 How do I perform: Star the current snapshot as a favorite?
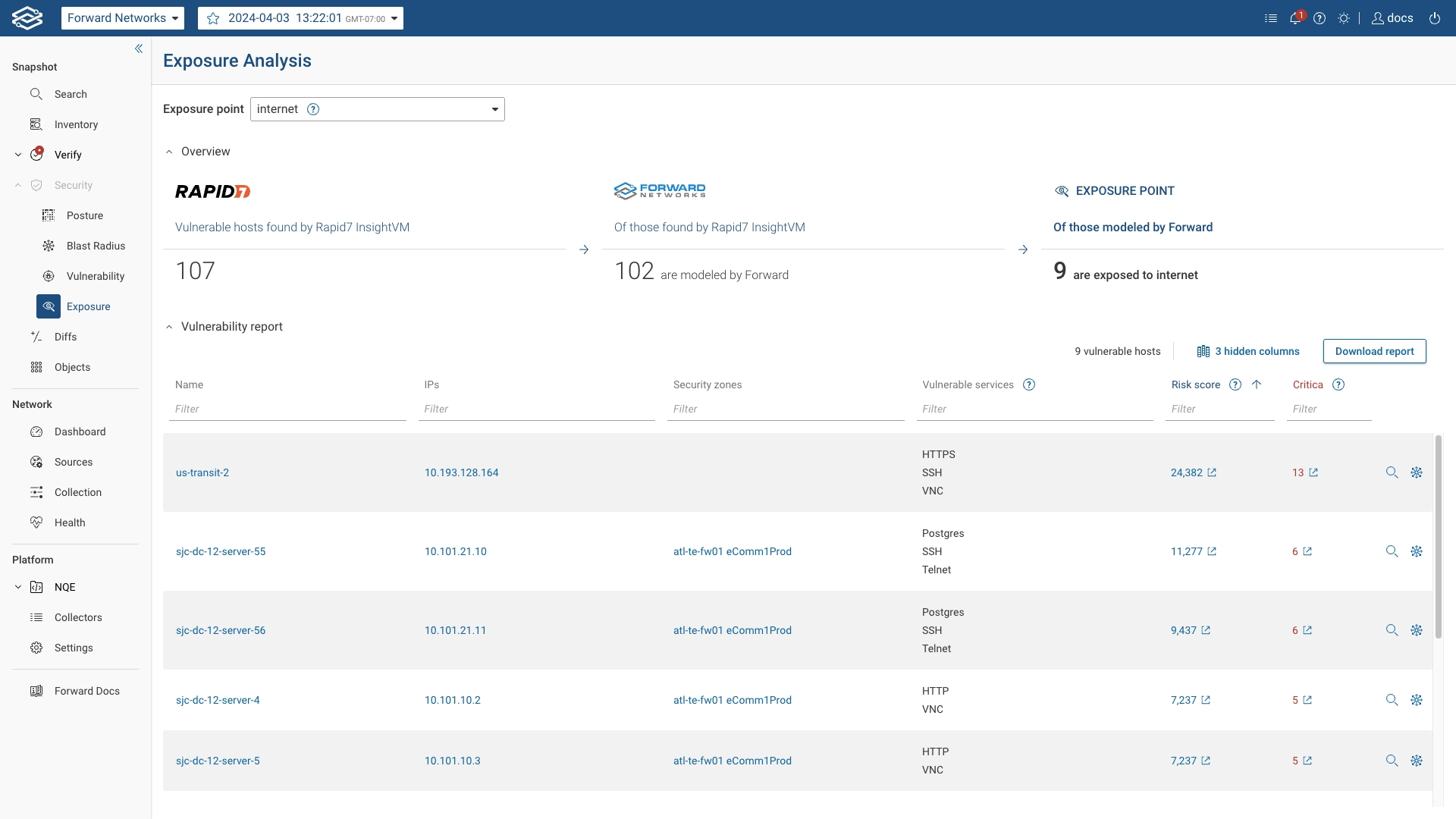pyautogui.click(x=213, y=18)
